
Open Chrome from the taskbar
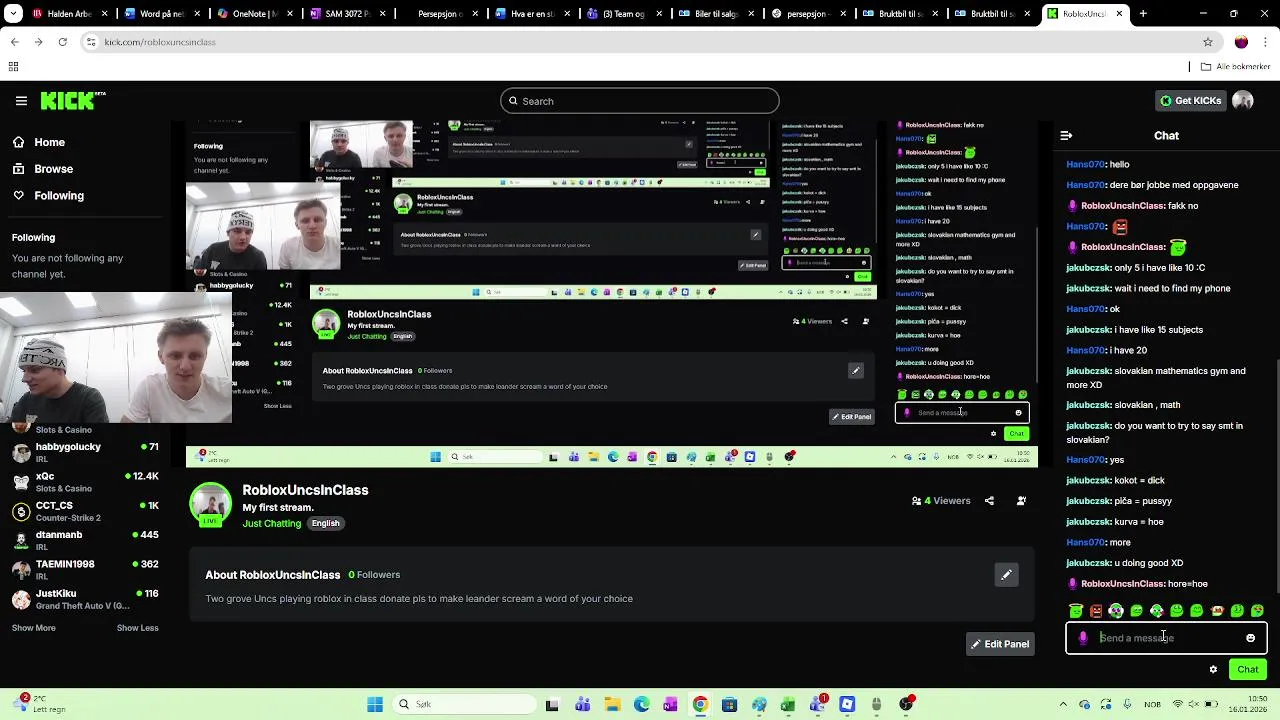click(700, 704)
